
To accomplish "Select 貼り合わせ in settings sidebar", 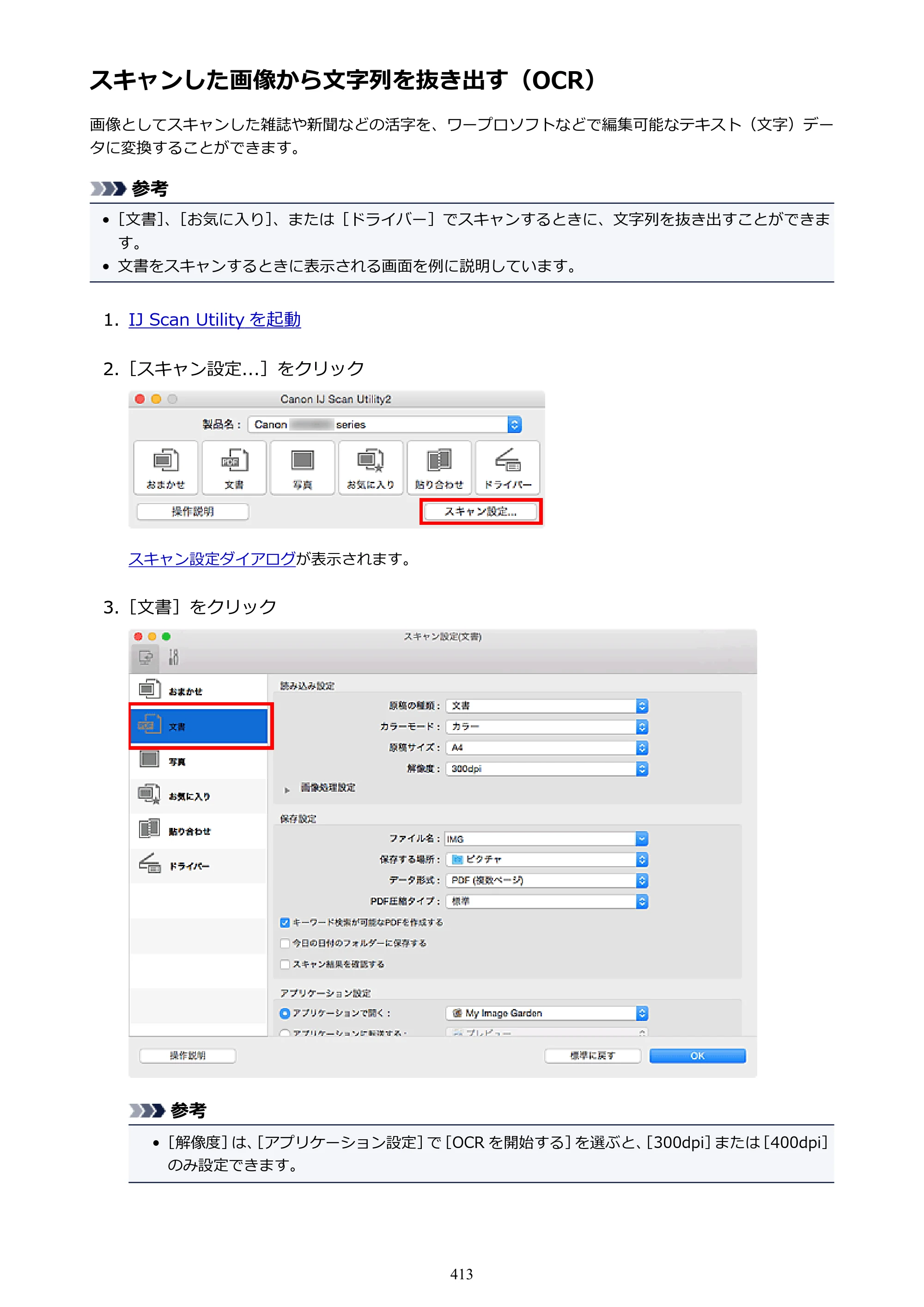I will click(x=198, y=831).
